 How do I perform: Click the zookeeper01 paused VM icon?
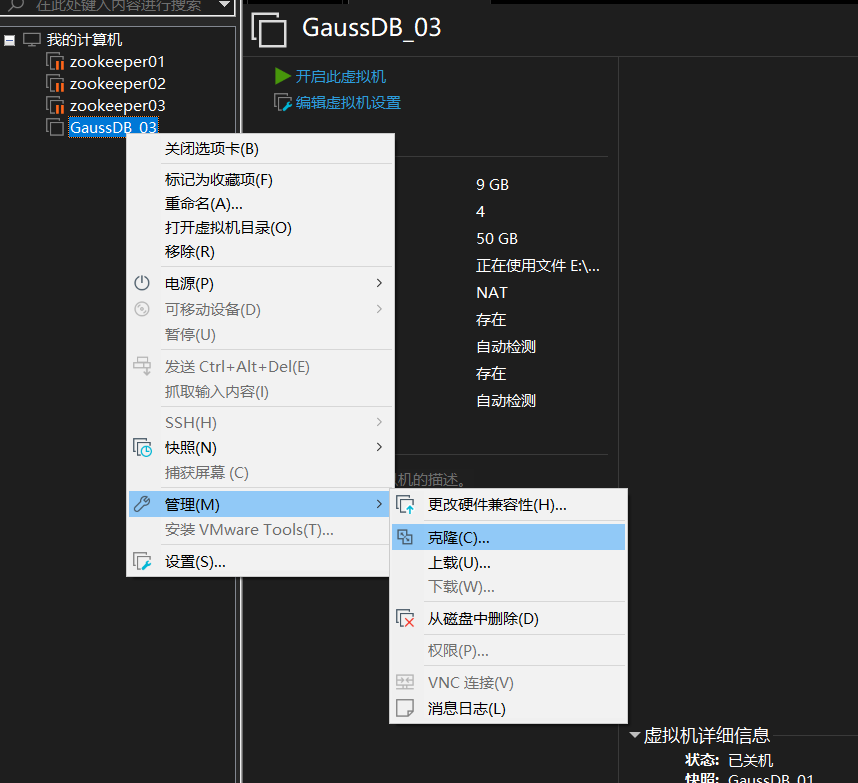pos(55,62)
